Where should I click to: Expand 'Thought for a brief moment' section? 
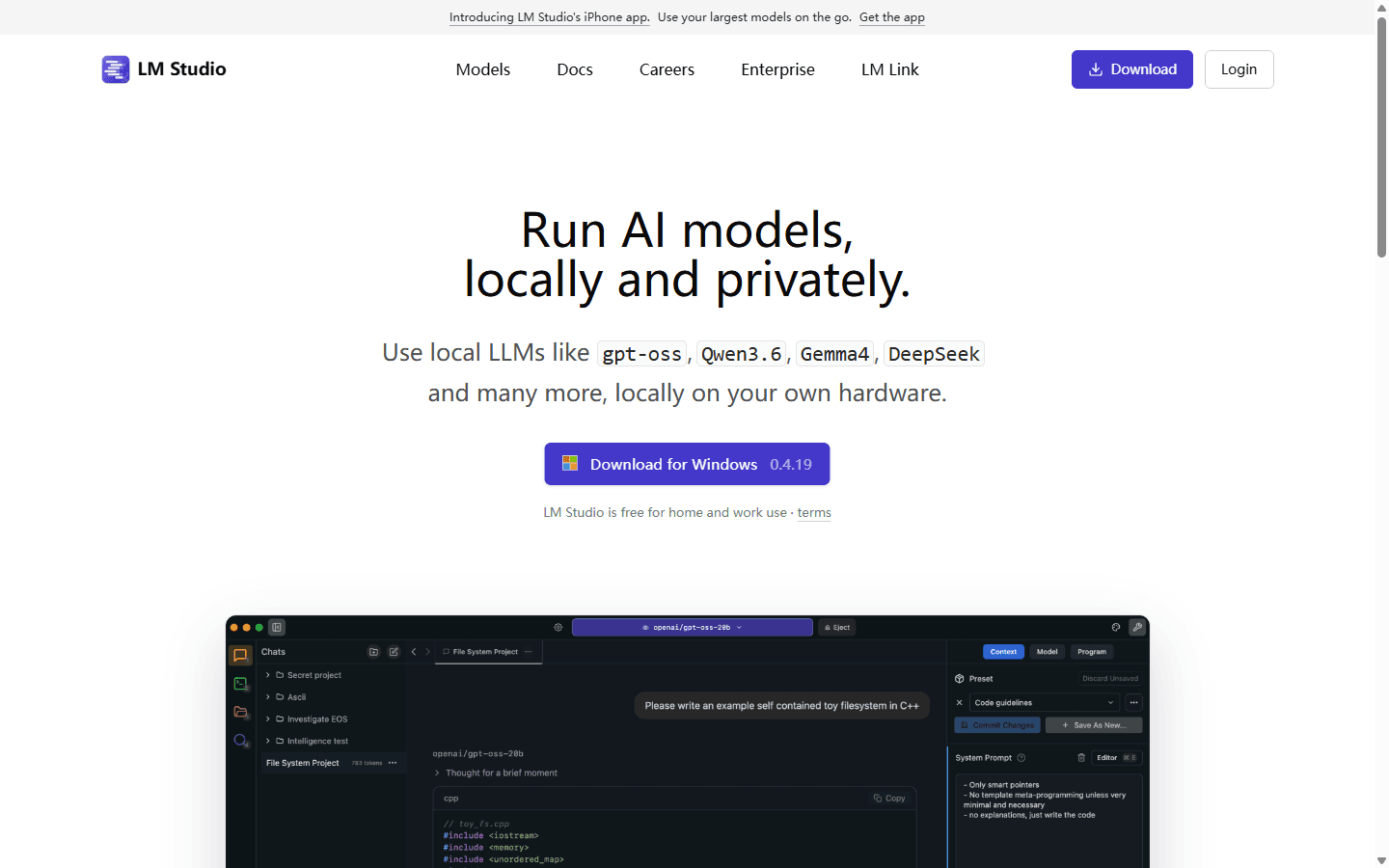[496, 773]
